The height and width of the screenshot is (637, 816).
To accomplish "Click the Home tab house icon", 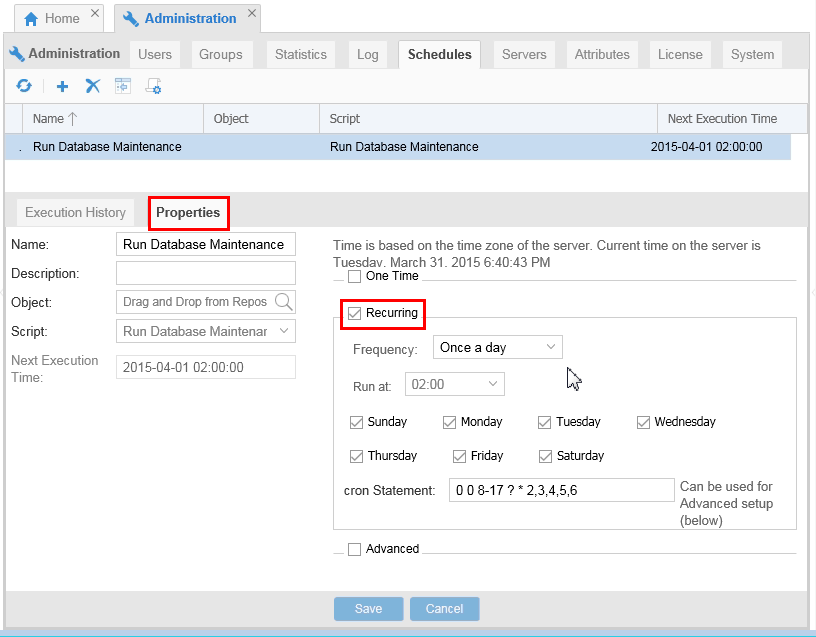I will [x=31, y=19].
